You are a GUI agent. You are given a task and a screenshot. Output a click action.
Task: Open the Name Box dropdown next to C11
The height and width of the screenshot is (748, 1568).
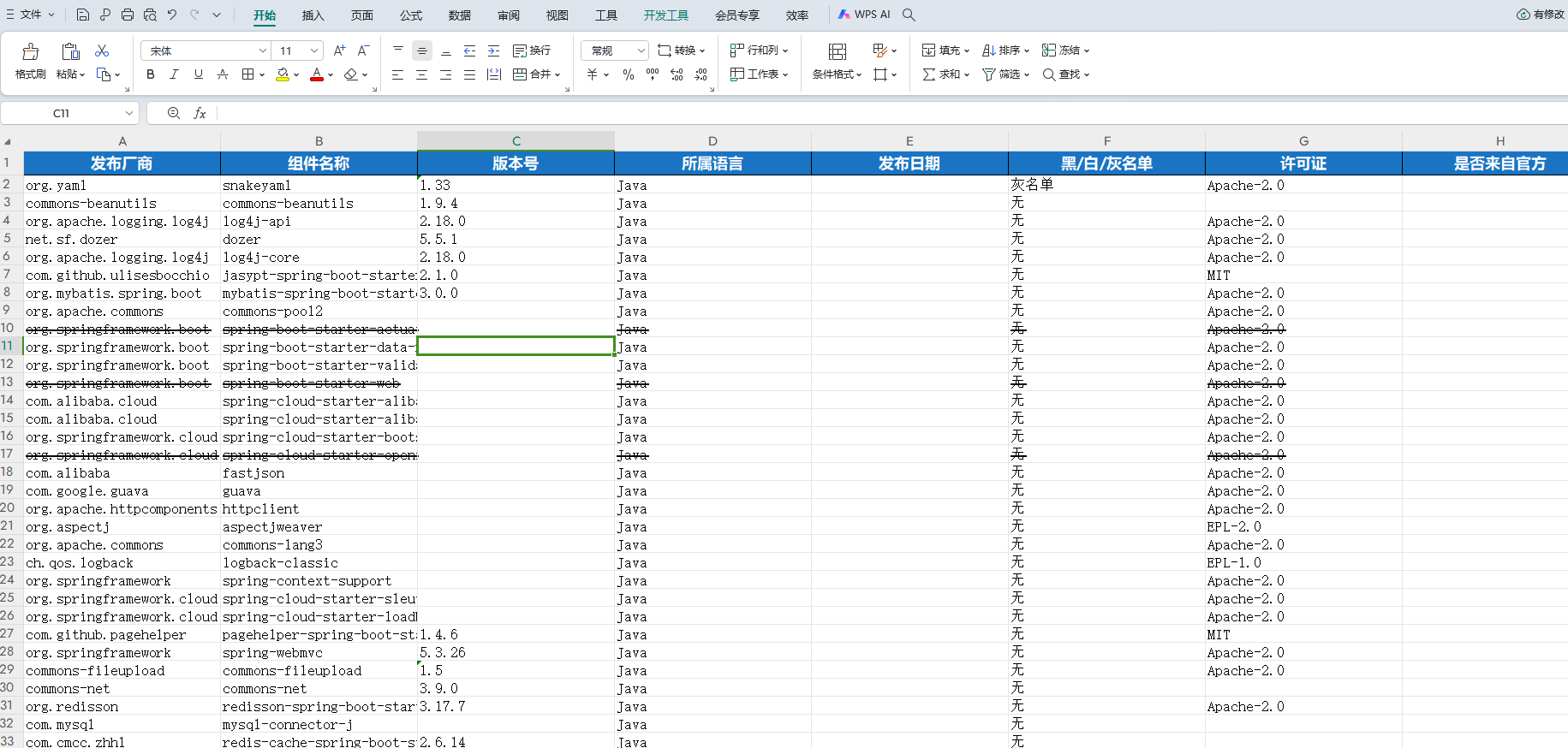click(128, 113)
